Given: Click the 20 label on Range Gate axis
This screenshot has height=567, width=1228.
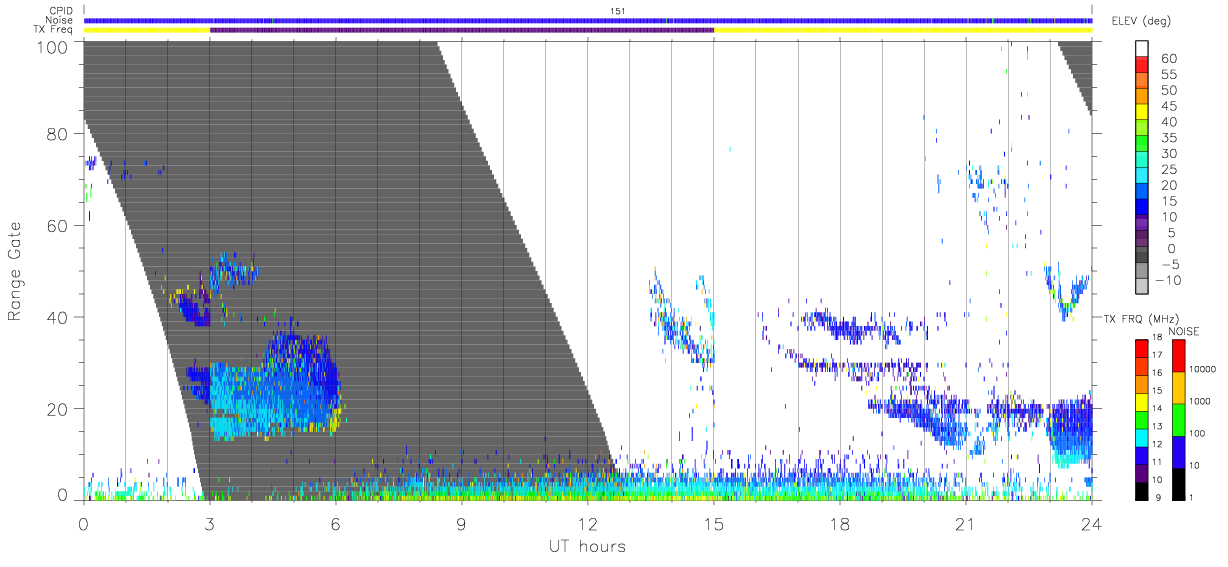Looking at the screenshot, I should 58,409.
